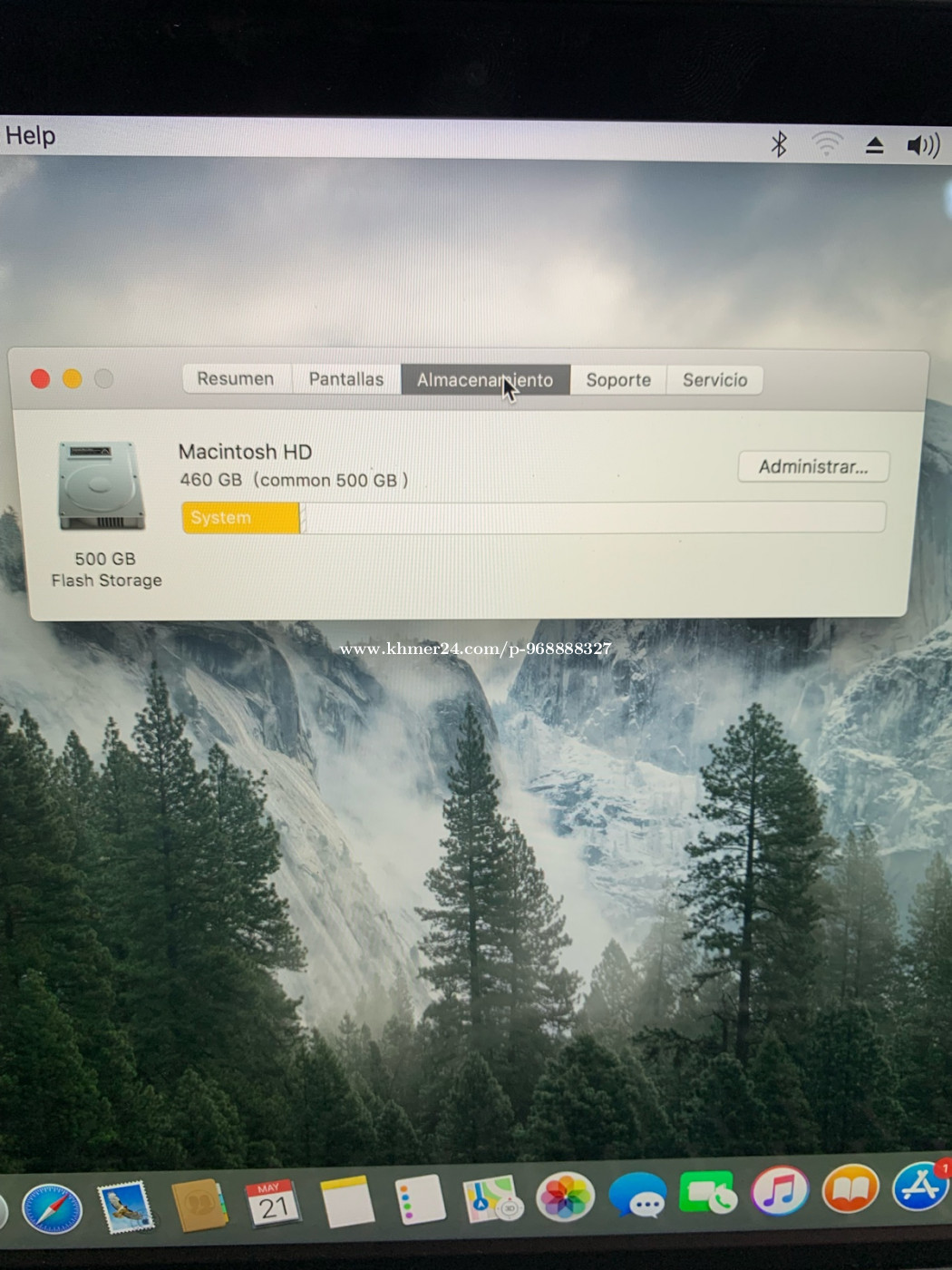Open App Store from the Dock

point(920,1187)
